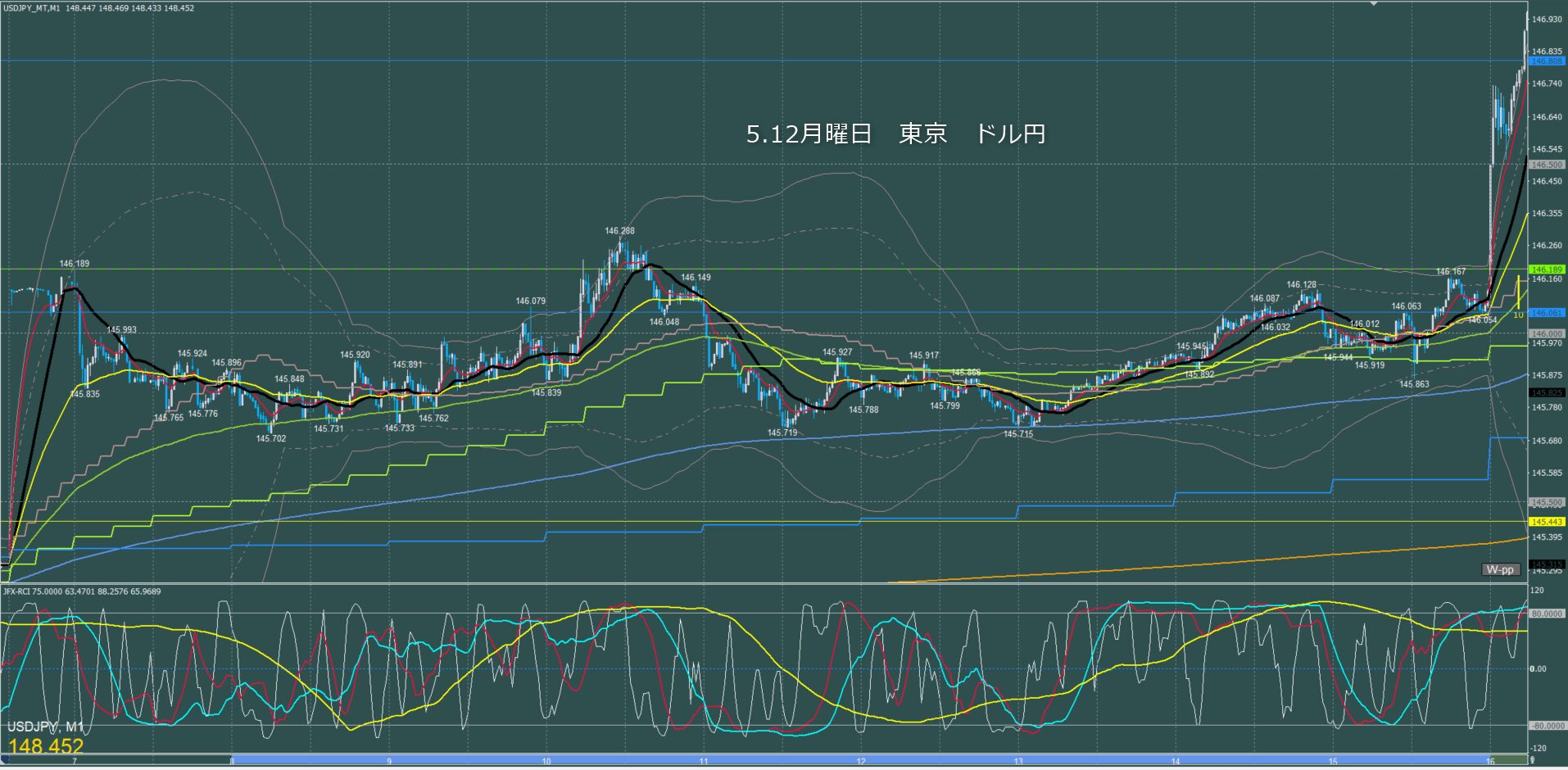Click the blue 146.061 price tag on axis
1568x770 pixels.
(x=1547, y=313)
